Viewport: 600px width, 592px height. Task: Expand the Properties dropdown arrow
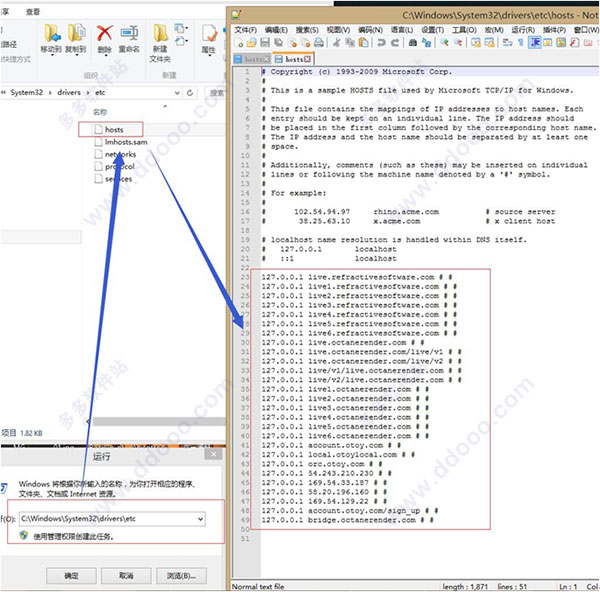[209, 56]
